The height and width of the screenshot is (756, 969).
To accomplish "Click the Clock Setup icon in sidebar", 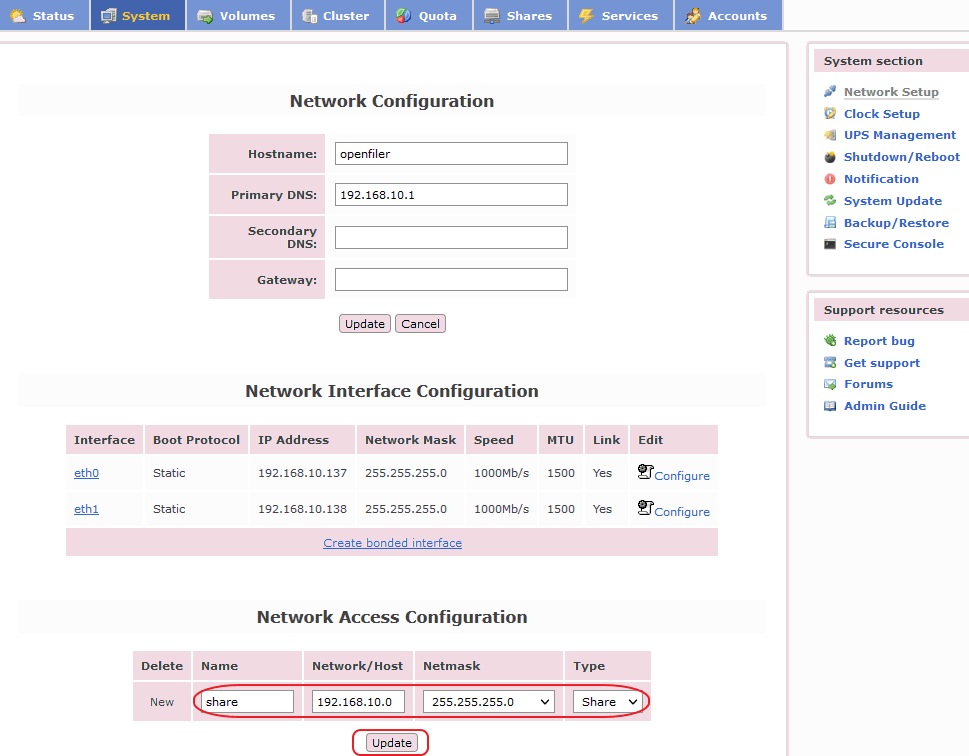I will pyautogui.click(x=830, y=114).
